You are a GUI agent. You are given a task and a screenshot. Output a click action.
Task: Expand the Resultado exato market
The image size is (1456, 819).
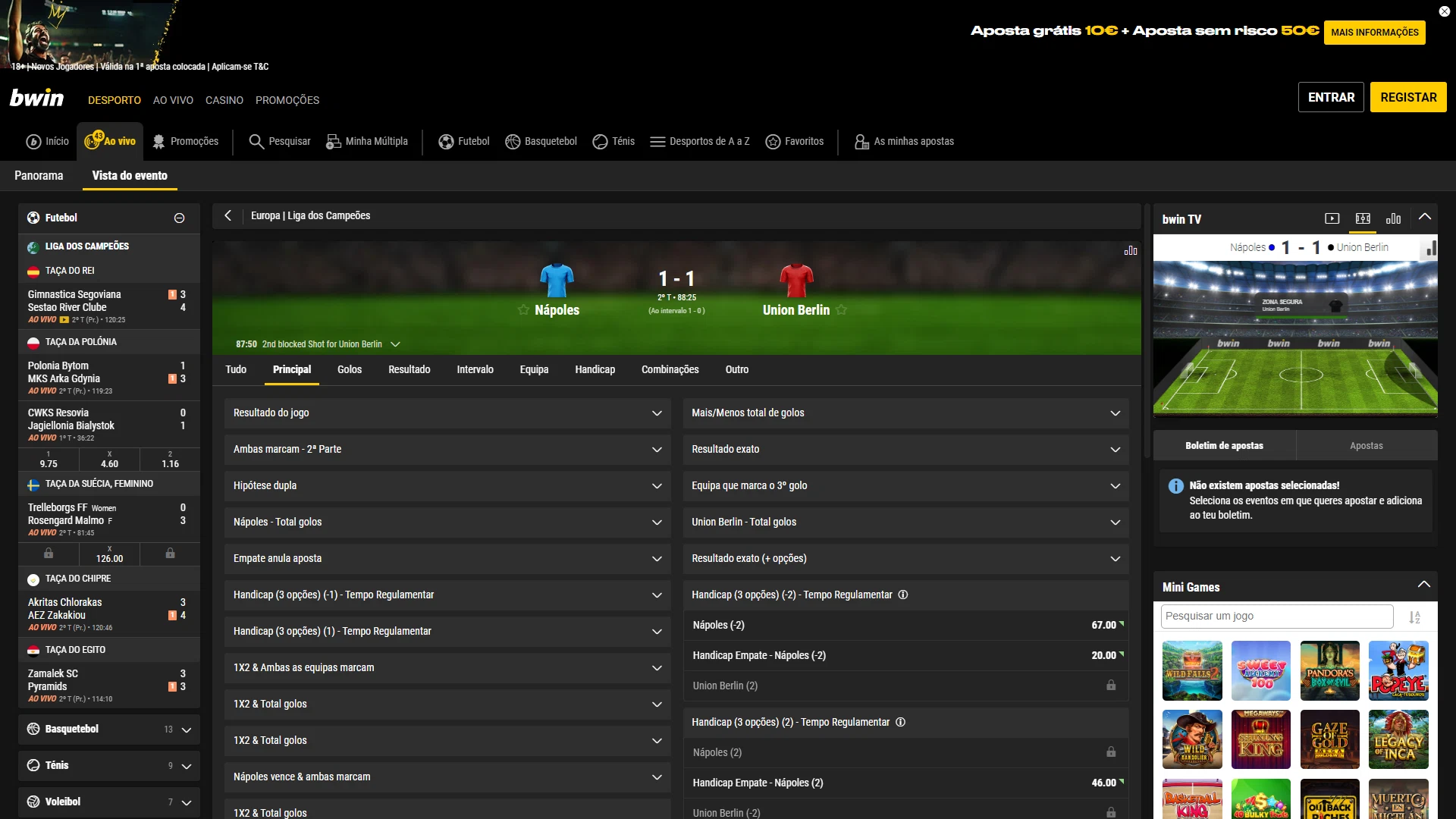[905, 449]
